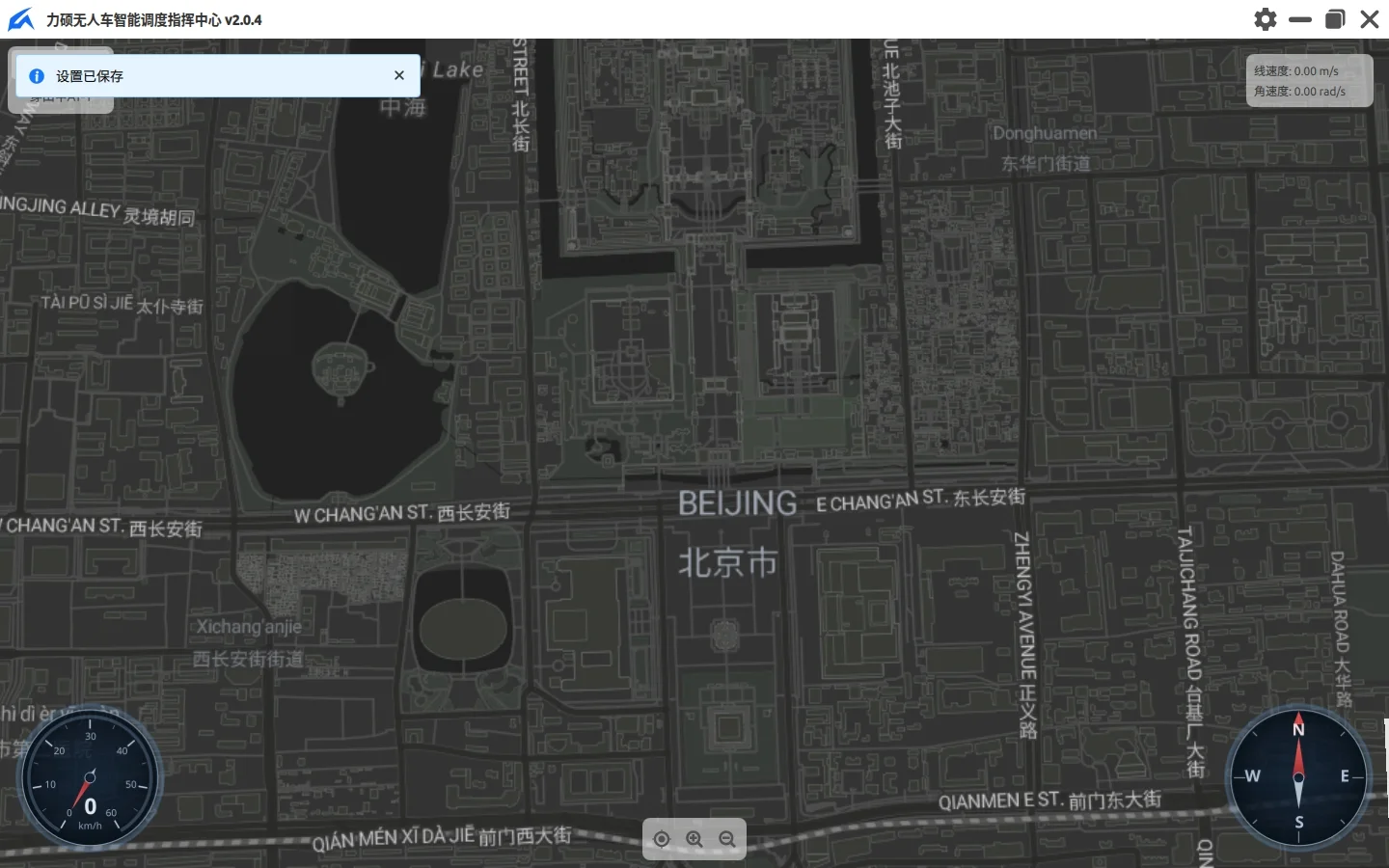Viewport: 1389px width, 868px height.
Task: Close the 力硕无人车 application window
Action: (x=1370, y=19)
